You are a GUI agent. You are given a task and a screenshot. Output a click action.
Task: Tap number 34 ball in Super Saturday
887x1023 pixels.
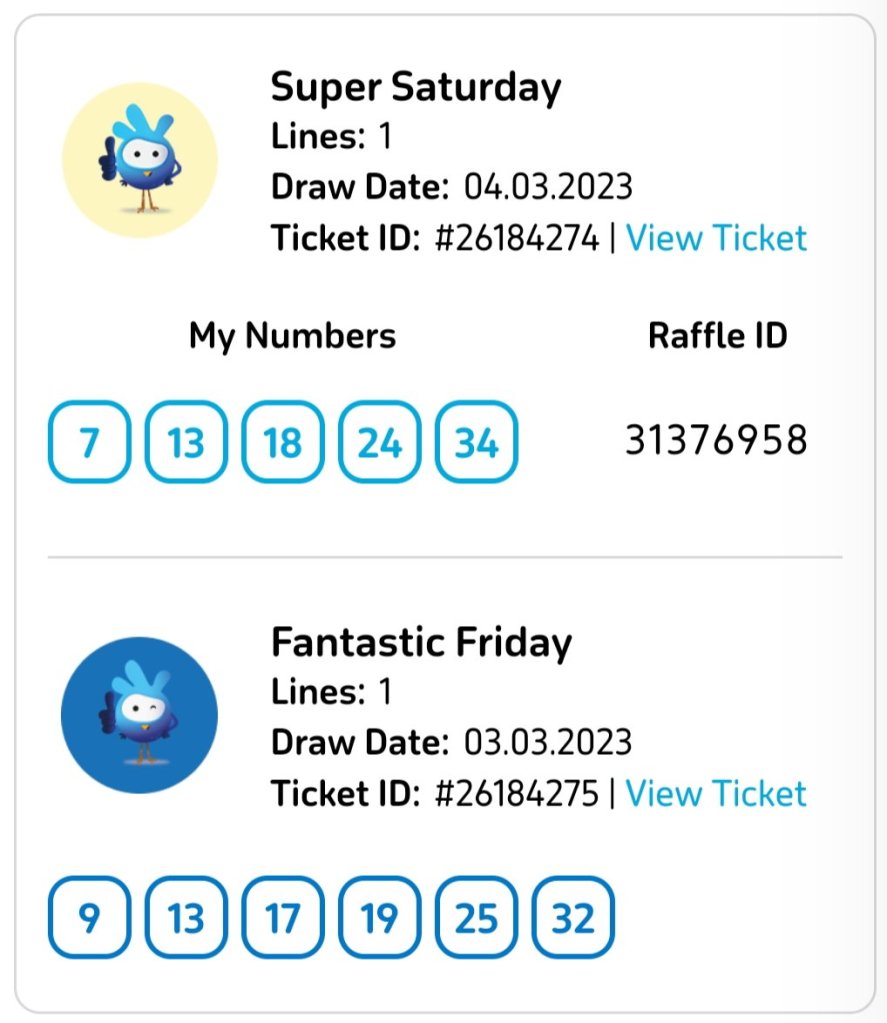(477, 441)
